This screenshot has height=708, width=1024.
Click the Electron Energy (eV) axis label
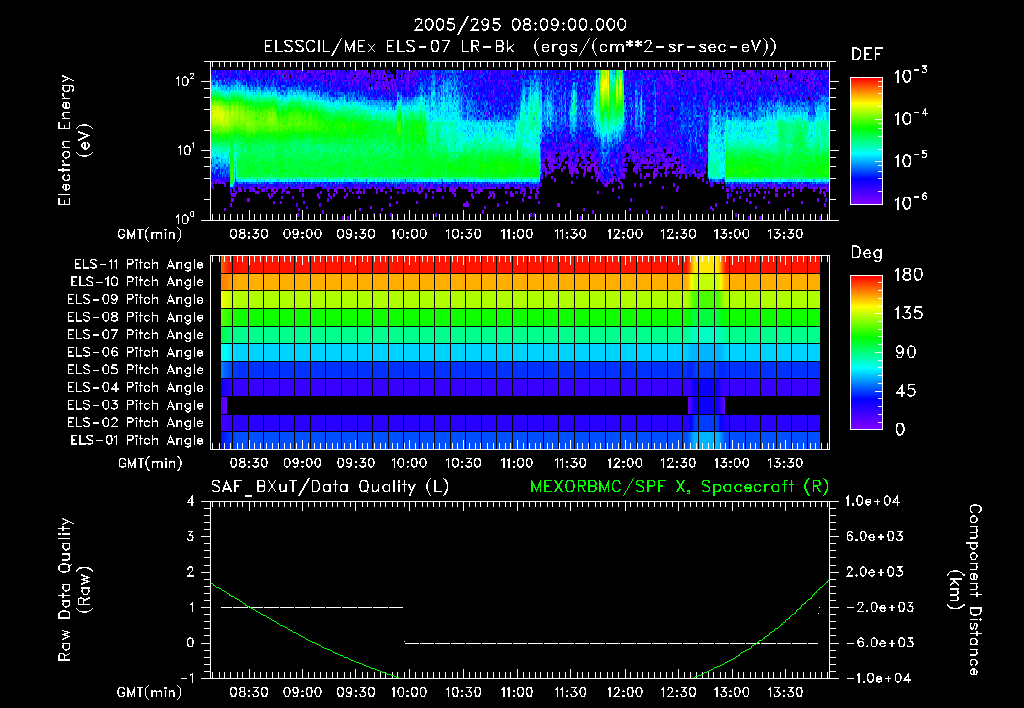73,140
